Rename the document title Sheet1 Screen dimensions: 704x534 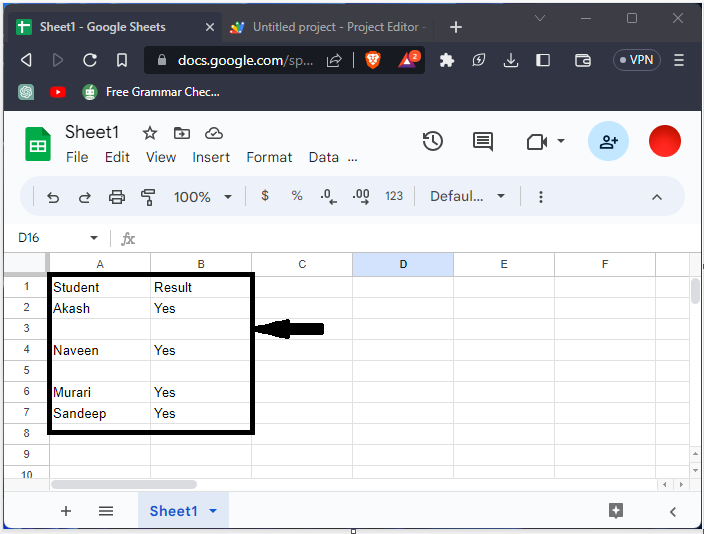[x=92, y=132]
